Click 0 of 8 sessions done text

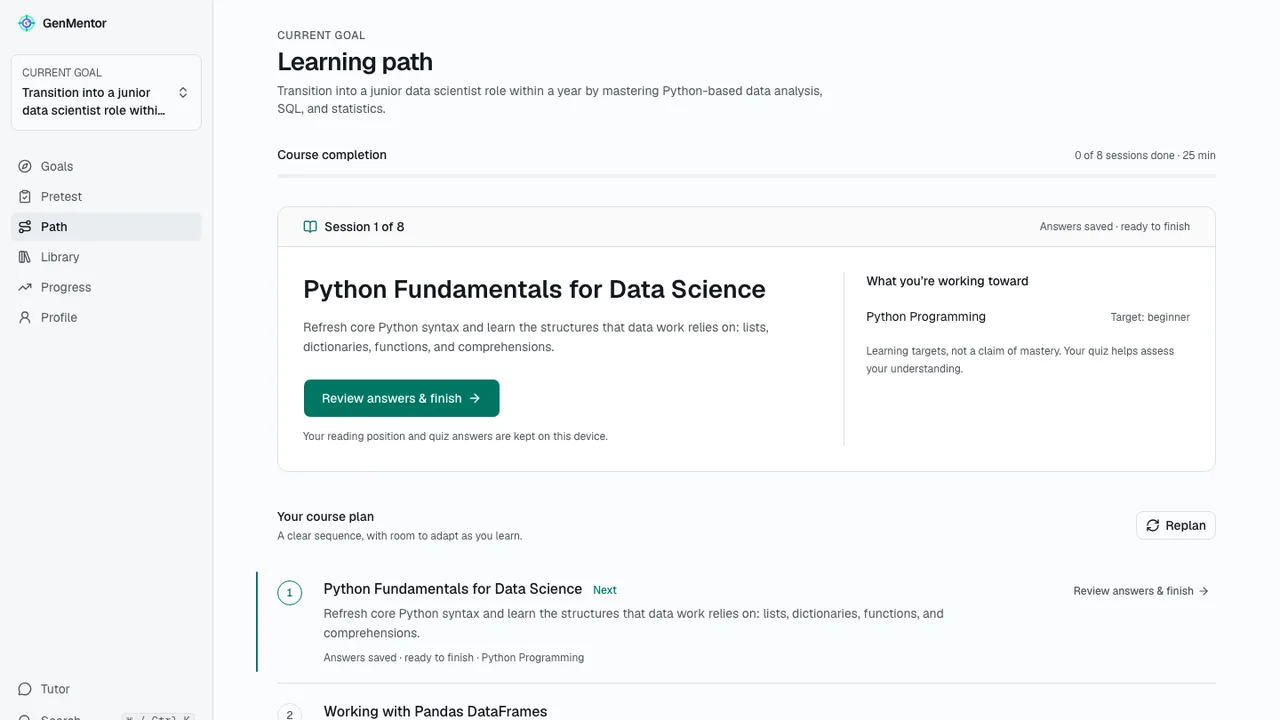(1124, 155)
